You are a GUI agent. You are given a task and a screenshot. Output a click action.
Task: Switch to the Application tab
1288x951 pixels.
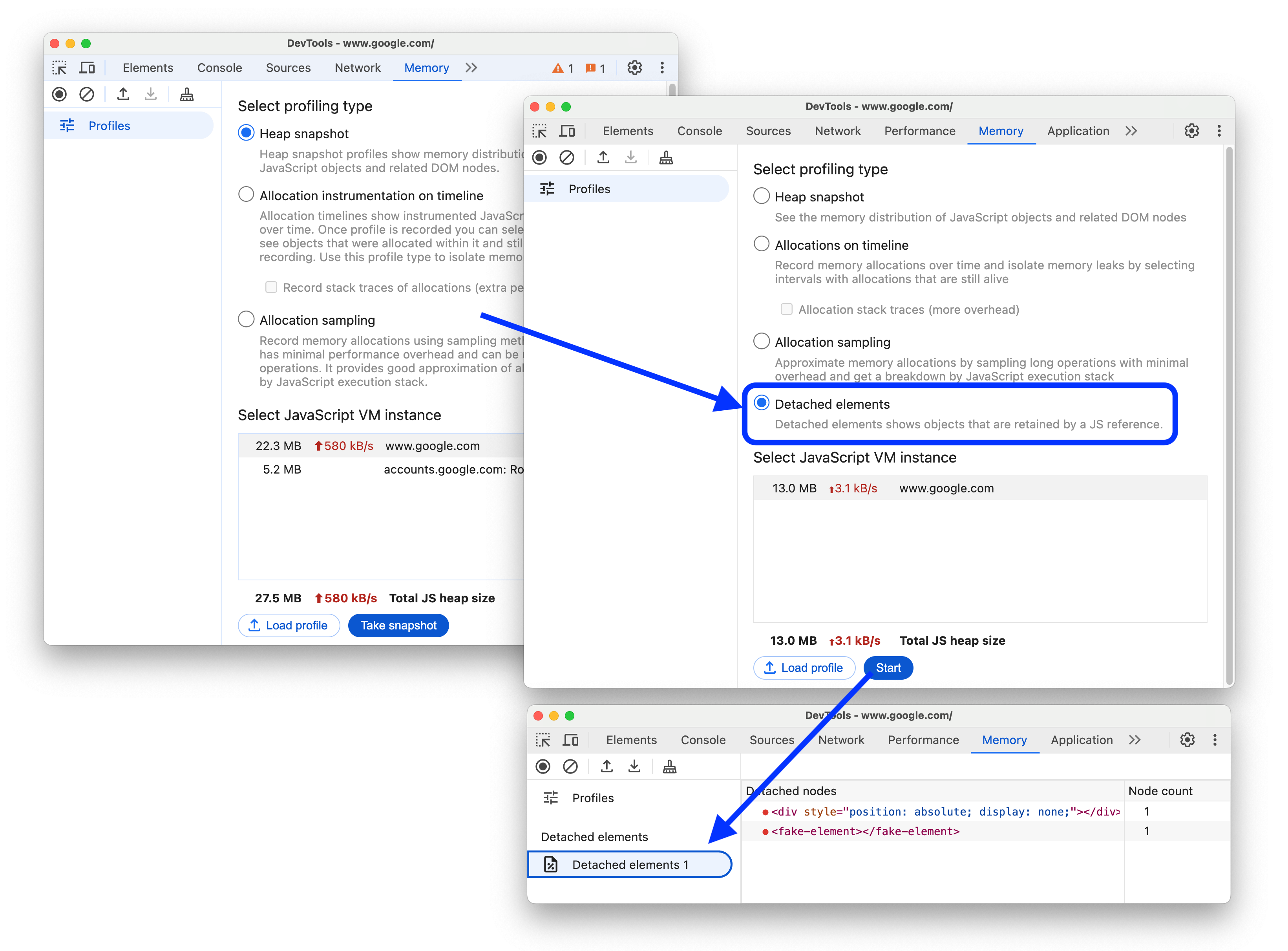coord(1077,131)
